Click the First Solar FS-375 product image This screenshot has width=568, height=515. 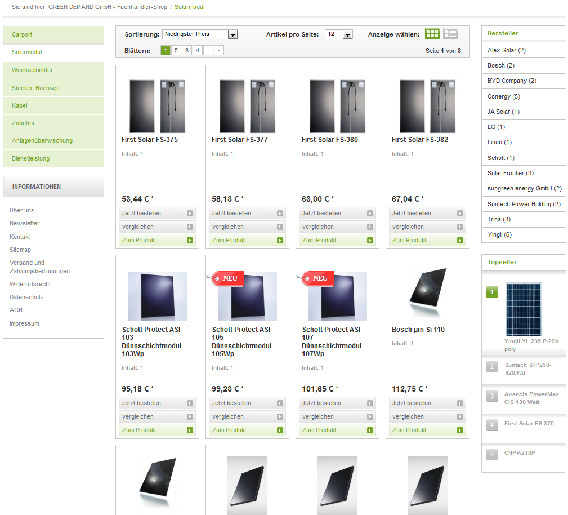(157, 106)
